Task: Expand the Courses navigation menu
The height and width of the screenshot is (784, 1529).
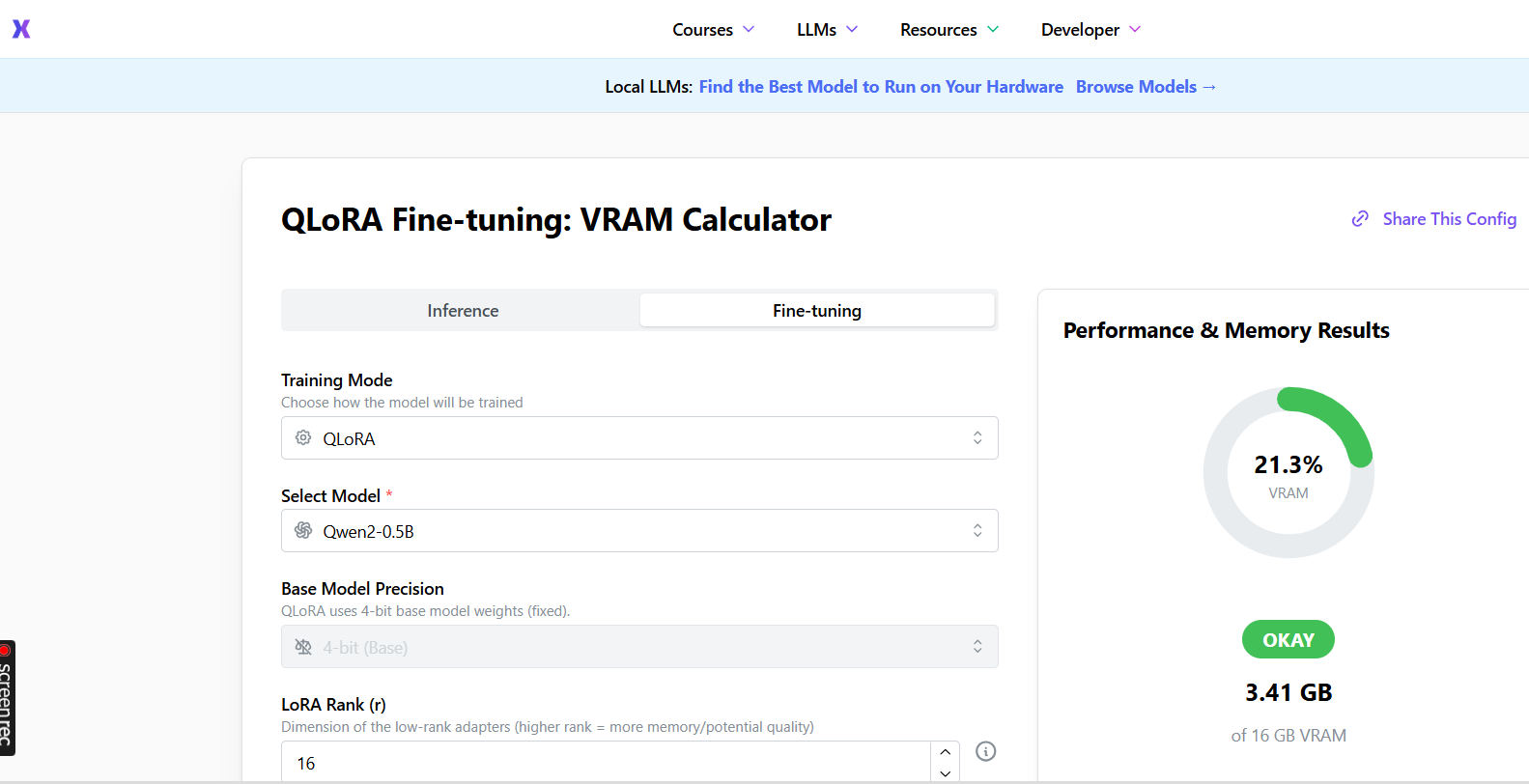Action: 713,30
